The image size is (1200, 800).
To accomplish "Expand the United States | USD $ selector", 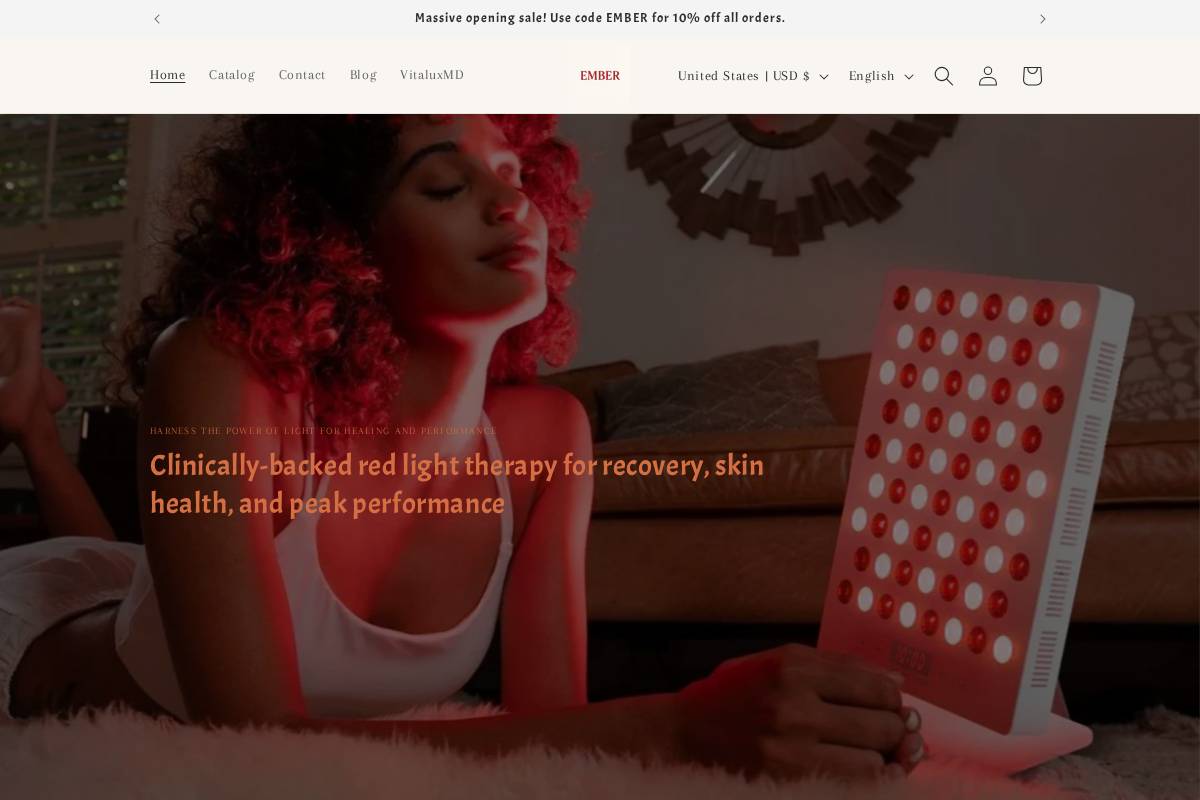I will pyautogui.click(x=753, y=76).
